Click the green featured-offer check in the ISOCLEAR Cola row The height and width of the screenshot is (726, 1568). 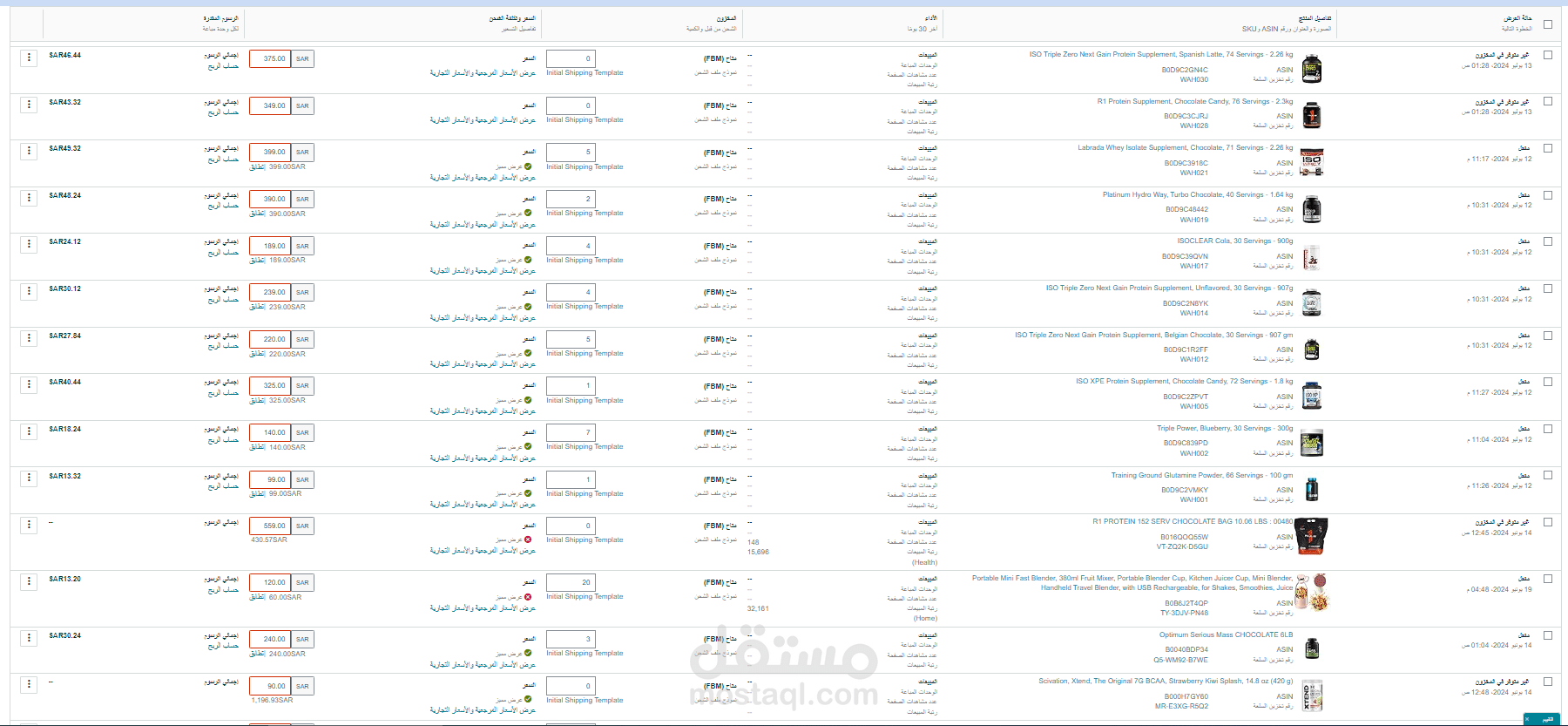(x=528, y=260)
